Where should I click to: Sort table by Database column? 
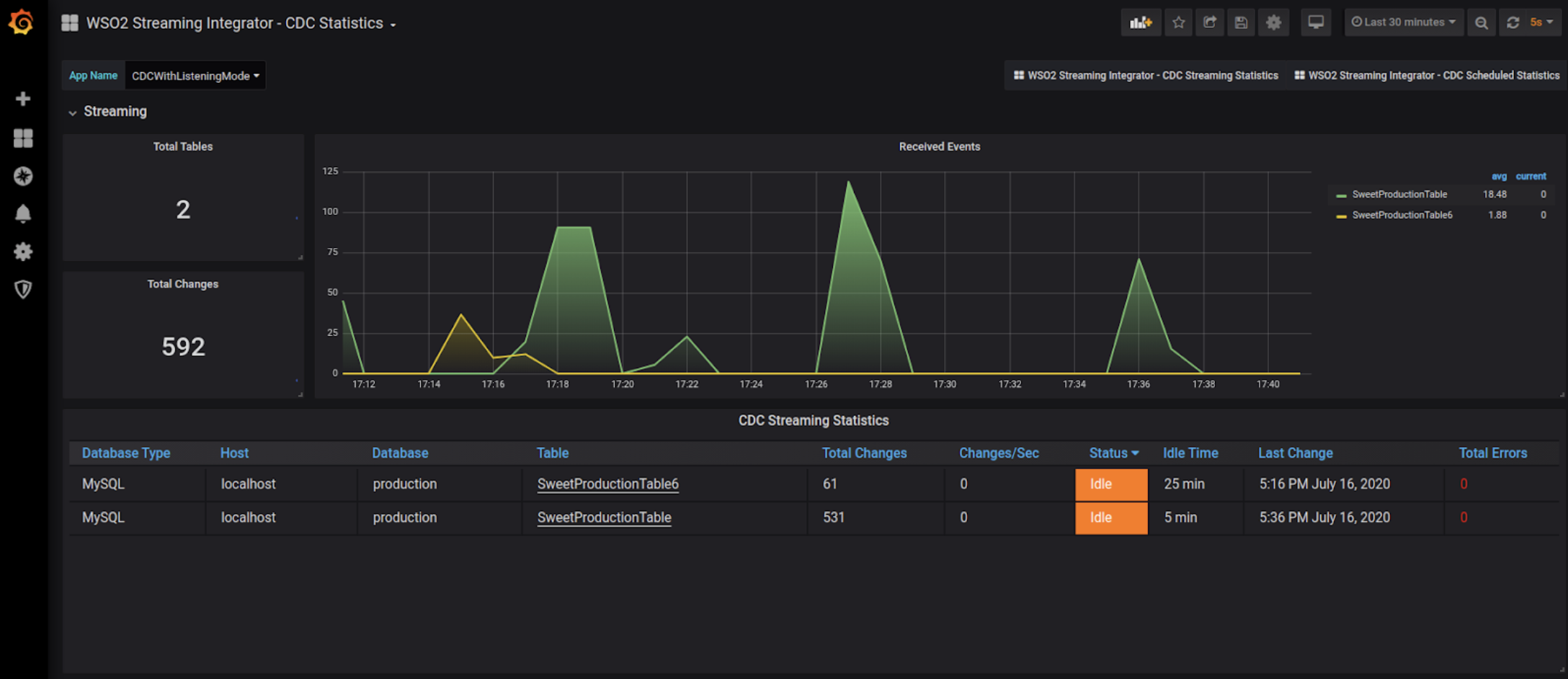coord(400,453)
